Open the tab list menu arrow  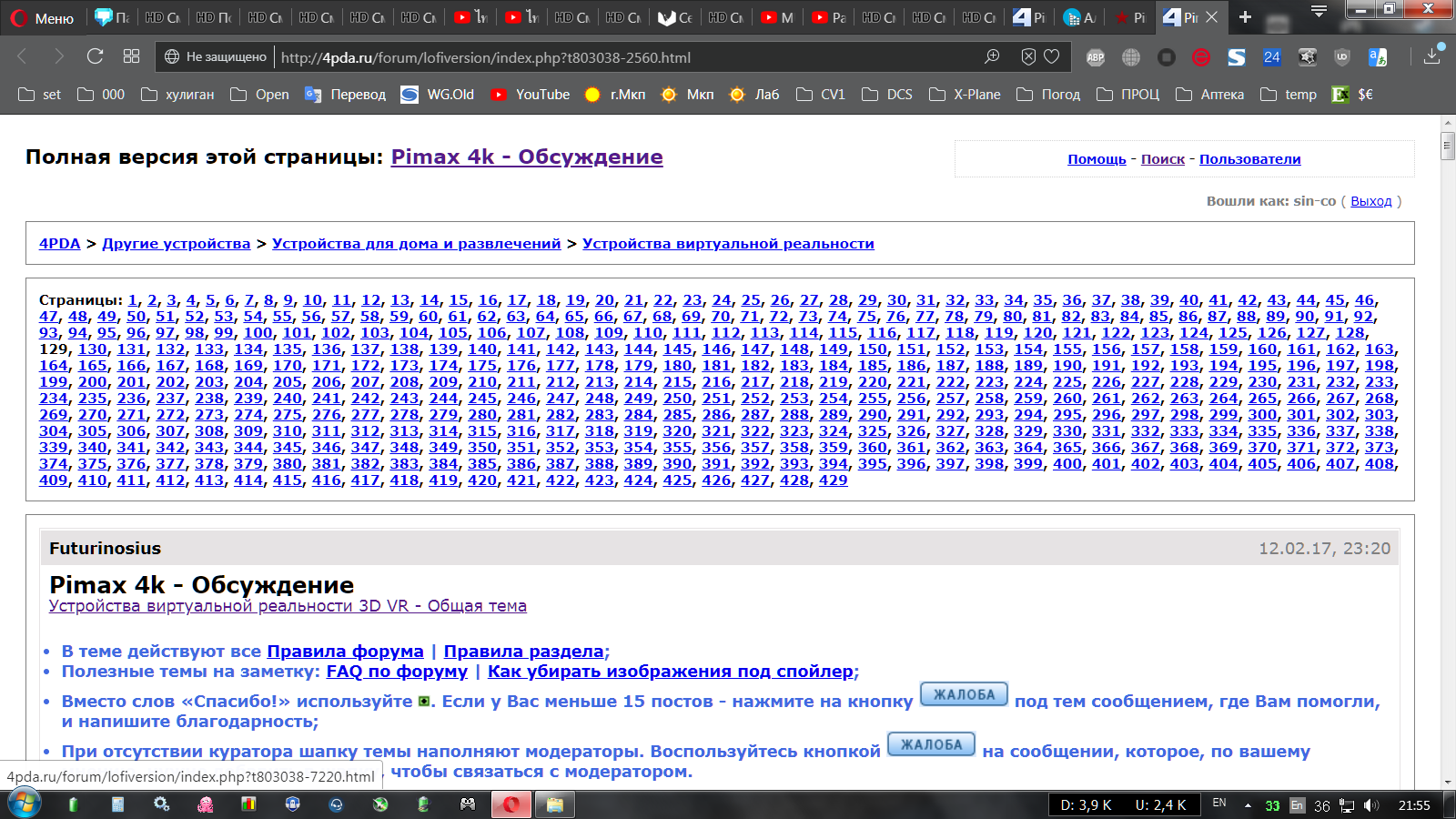(1319, 12)
